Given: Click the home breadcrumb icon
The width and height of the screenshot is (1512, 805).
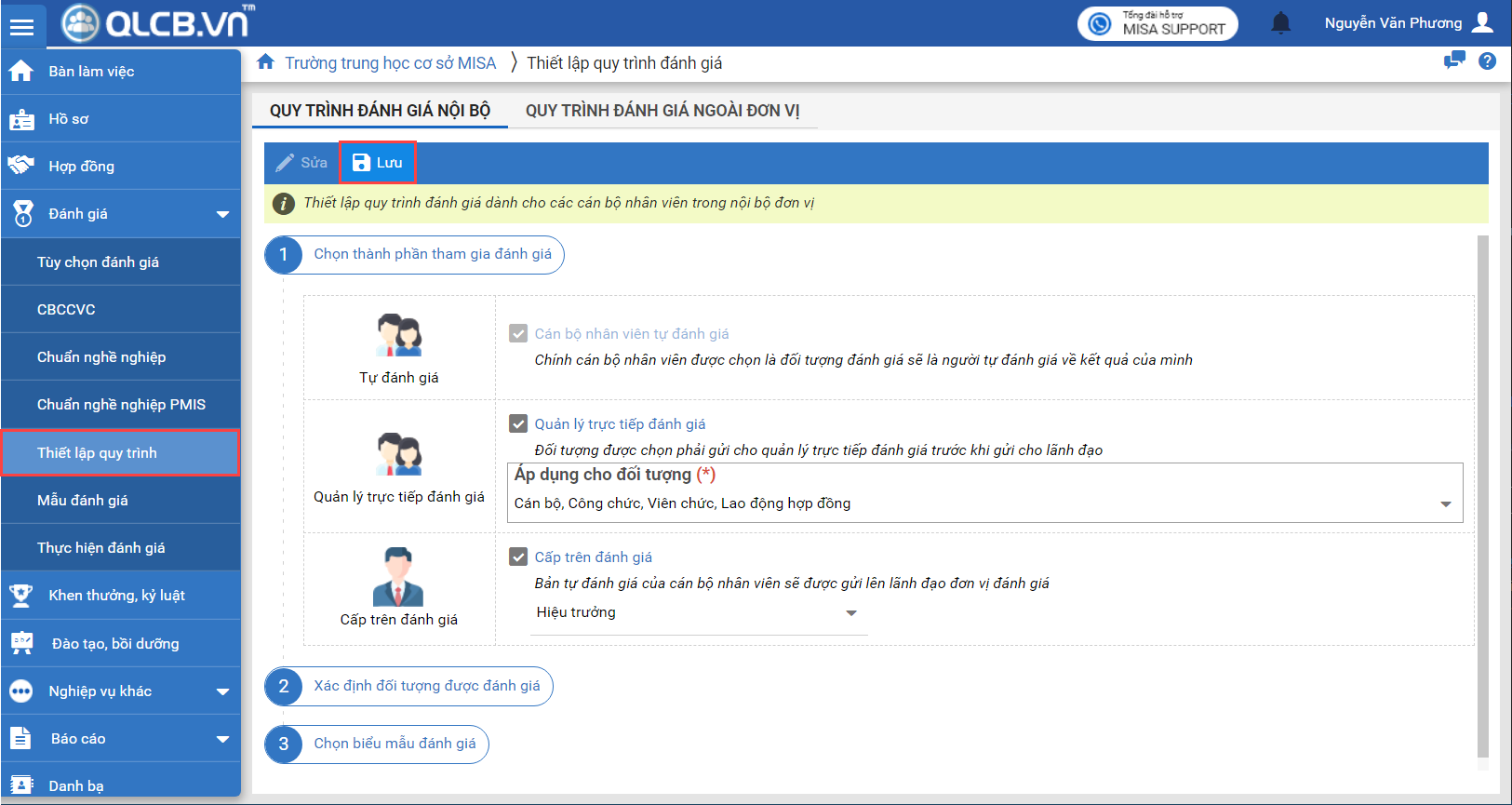Looking at the screenshot, I should pos(265,62).
